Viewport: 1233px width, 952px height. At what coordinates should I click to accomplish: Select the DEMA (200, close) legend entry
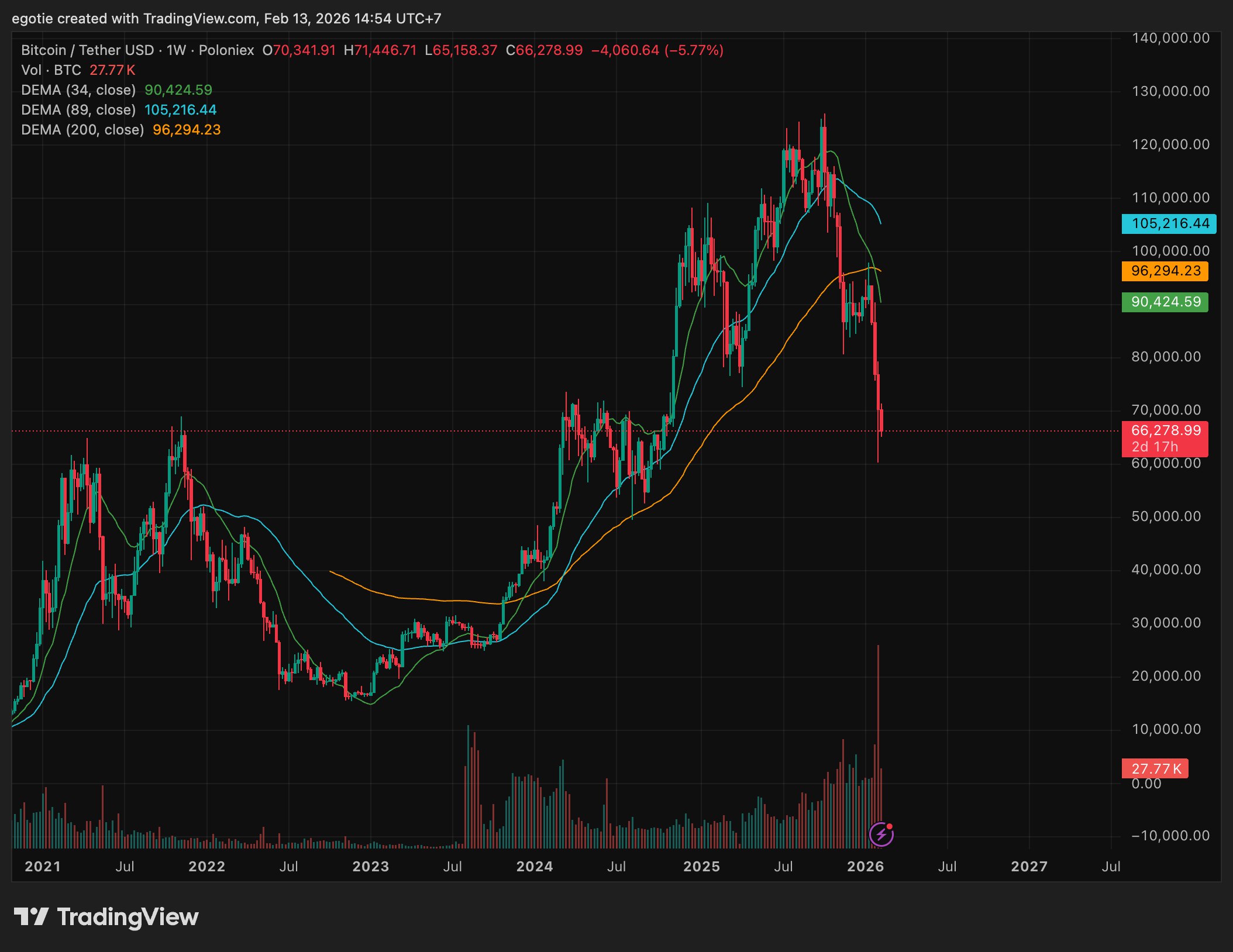pos(82,130)
